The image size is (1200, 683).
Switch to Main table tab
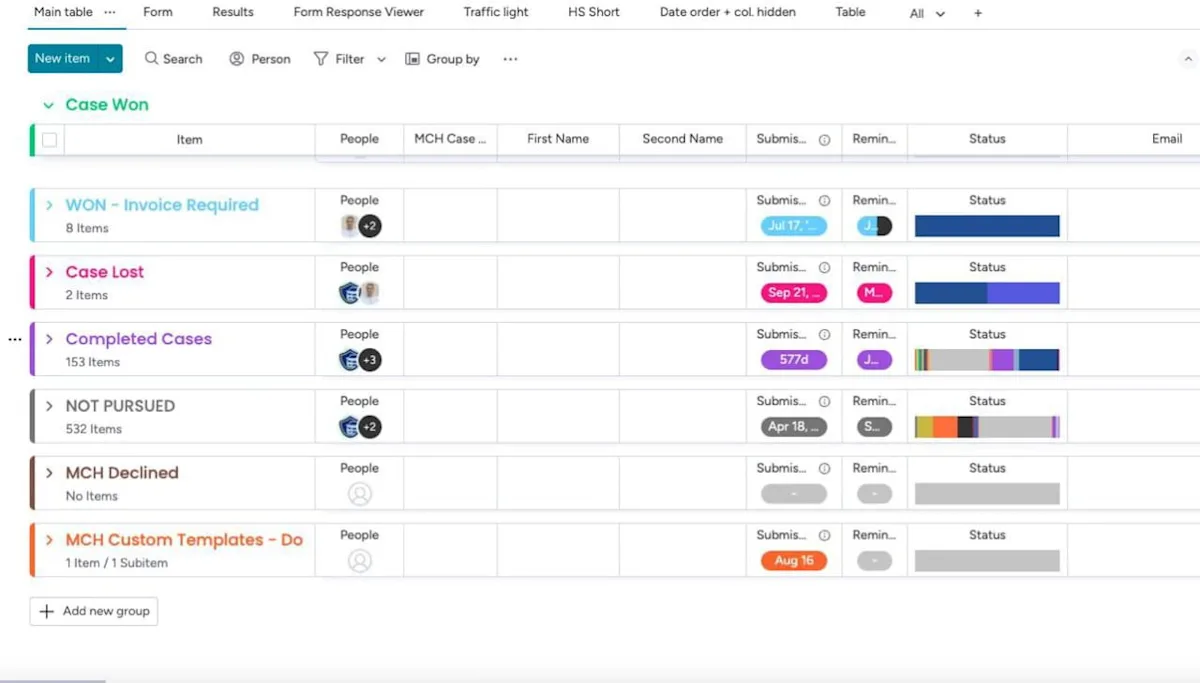coord(63,12)
